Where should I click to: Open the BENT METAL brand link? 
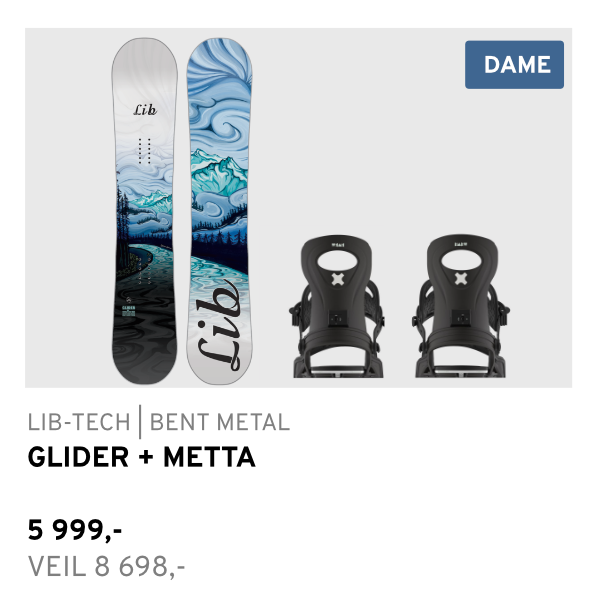coord(220,422)
